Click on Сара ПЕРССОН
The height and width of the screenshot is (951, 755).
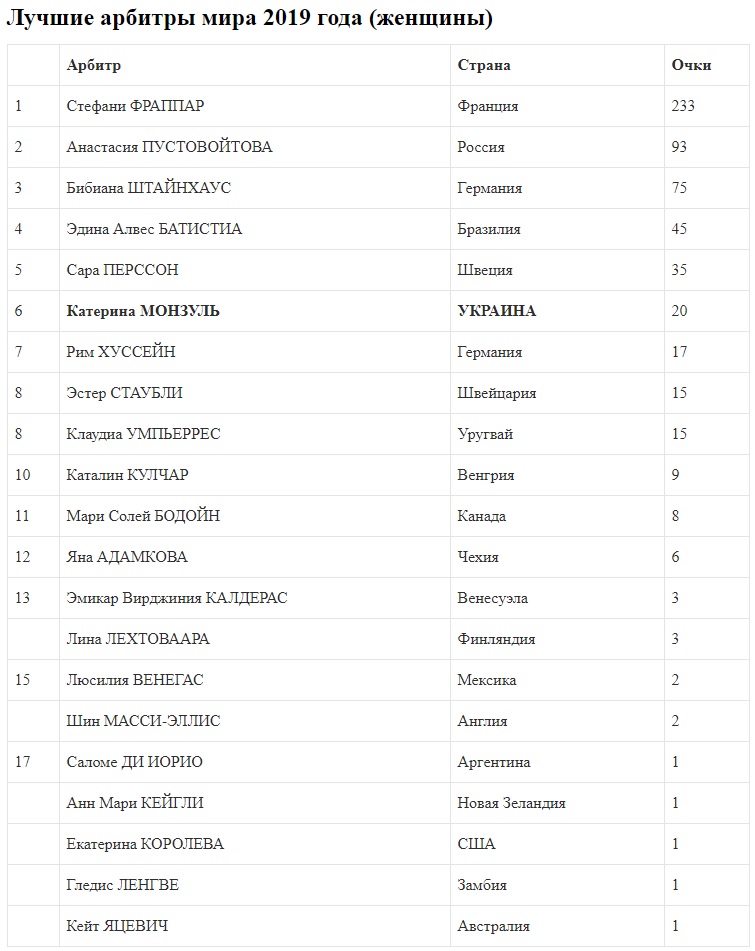coord(123,270)
